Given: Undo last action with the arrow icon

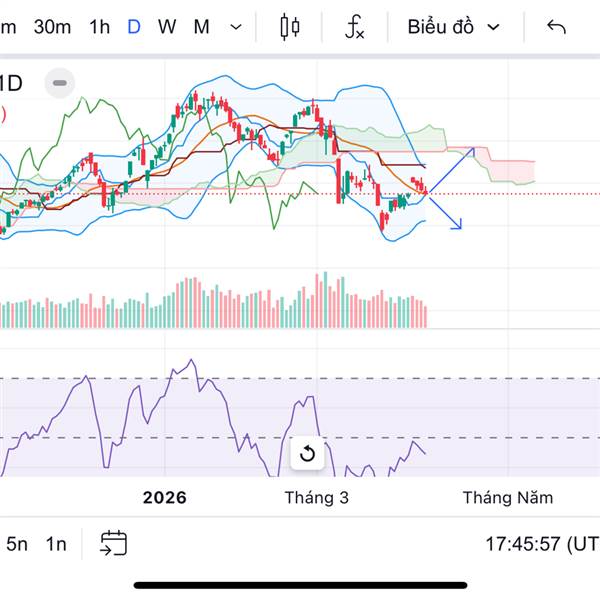Looking at the screenshot, I should click(556, 27).
